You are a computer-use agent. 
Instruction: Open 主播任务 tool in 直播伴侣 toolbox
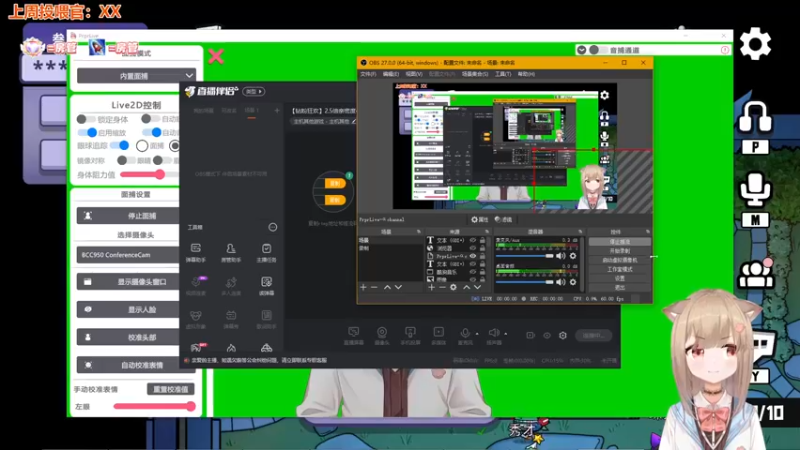click(x=266, y=252)
